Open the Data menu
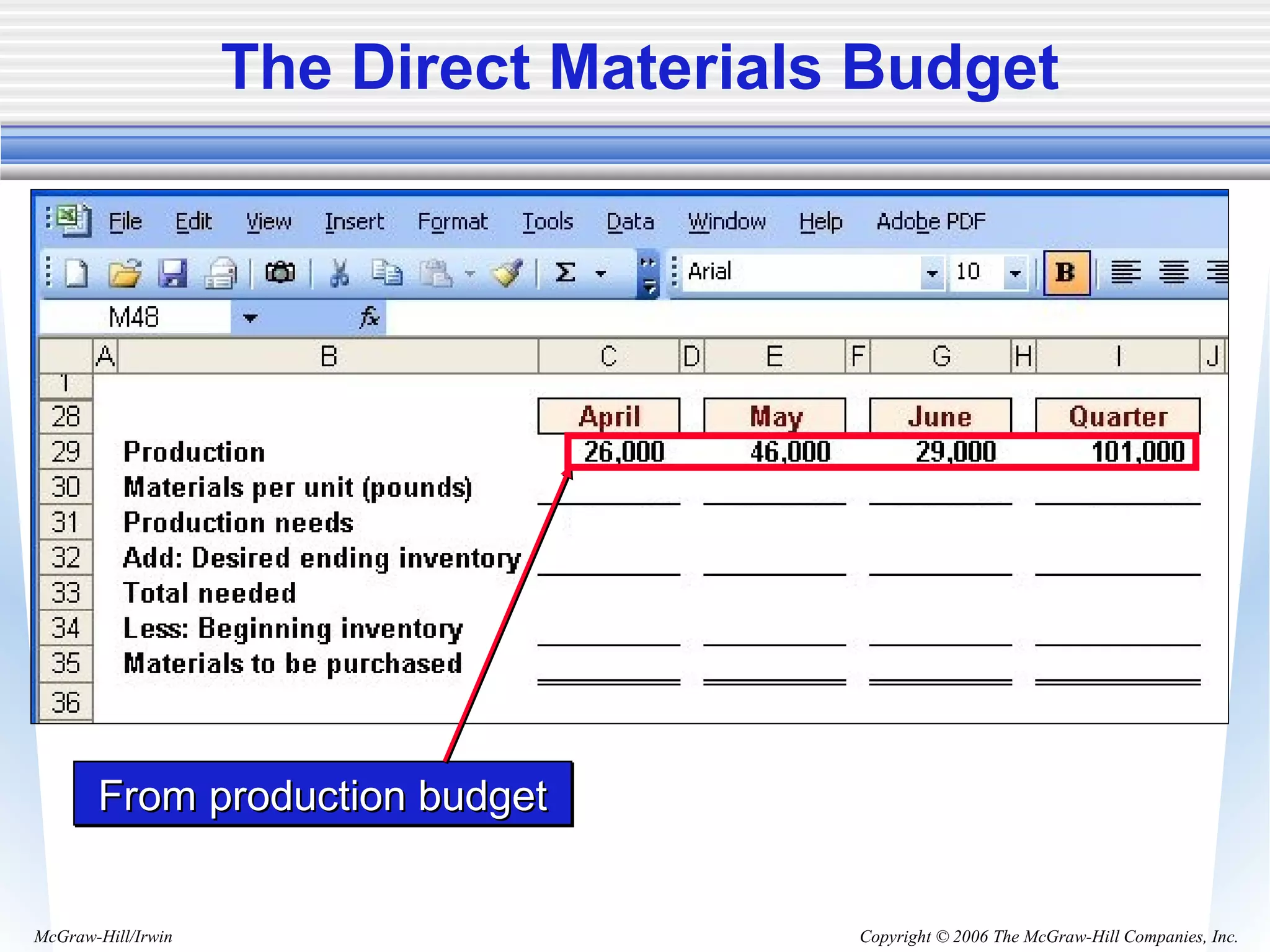 (630, 221)
